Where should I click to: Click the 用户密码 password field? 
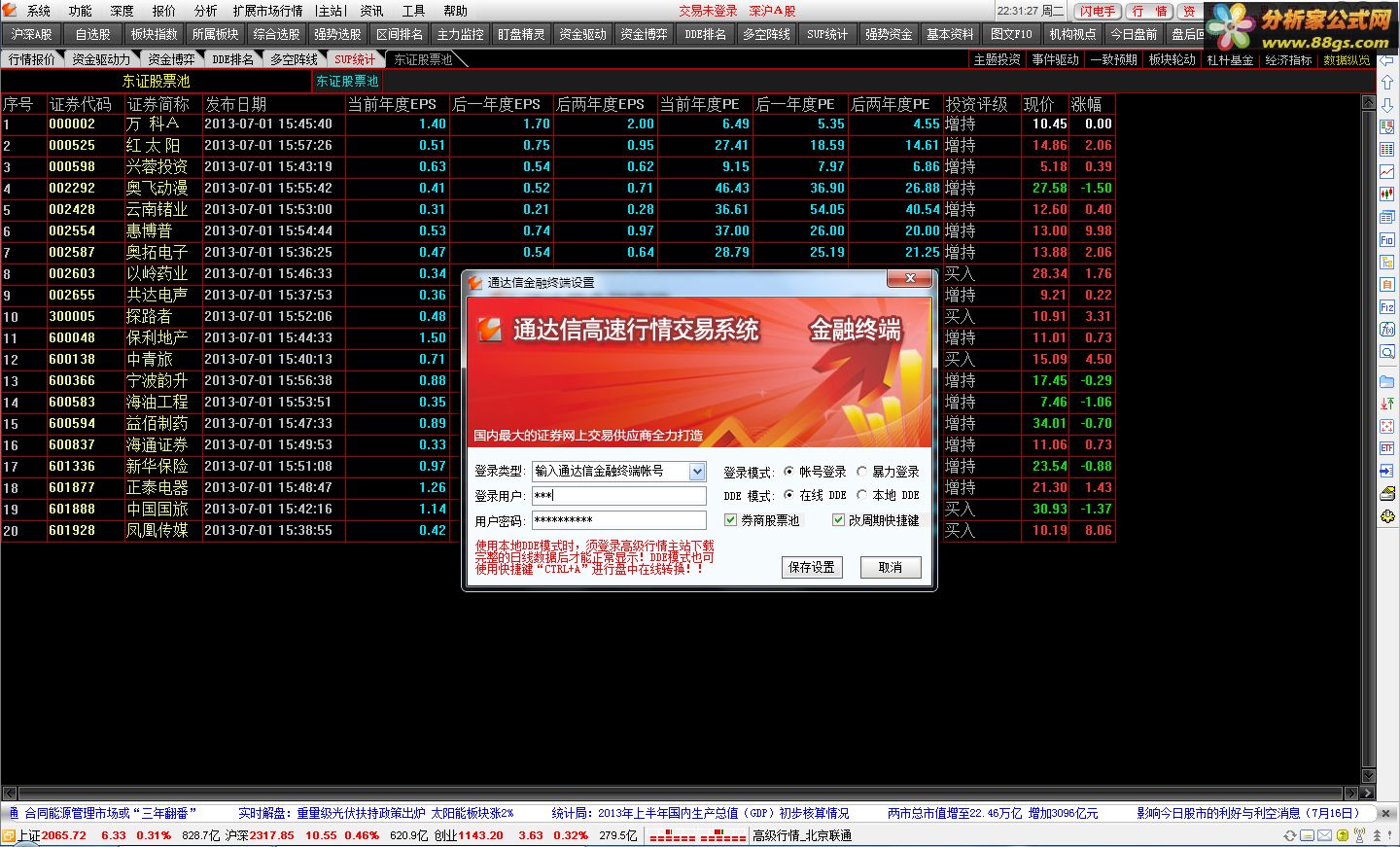618,520
